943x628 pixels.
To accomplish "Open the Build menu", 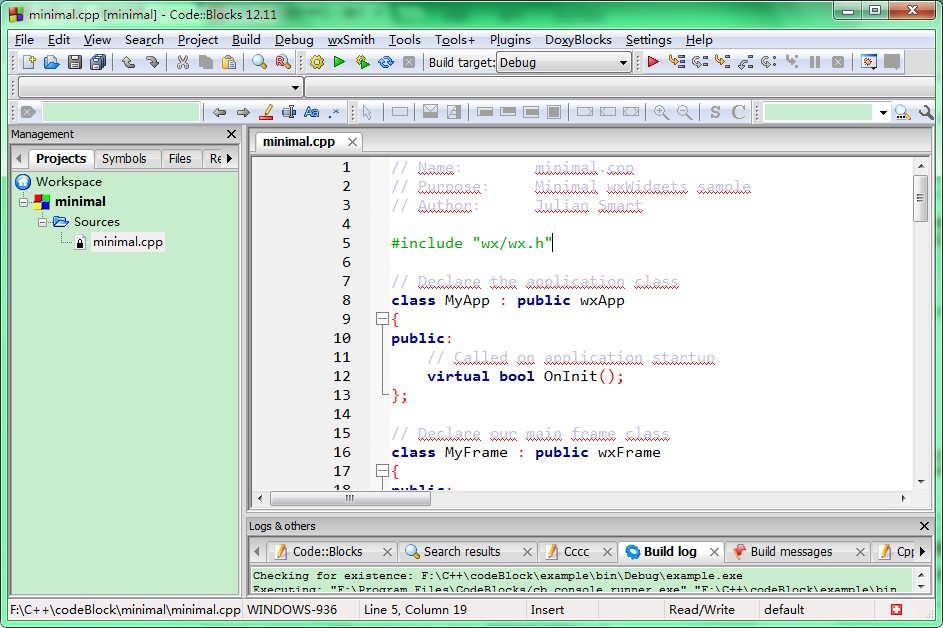I will point(246,40).
